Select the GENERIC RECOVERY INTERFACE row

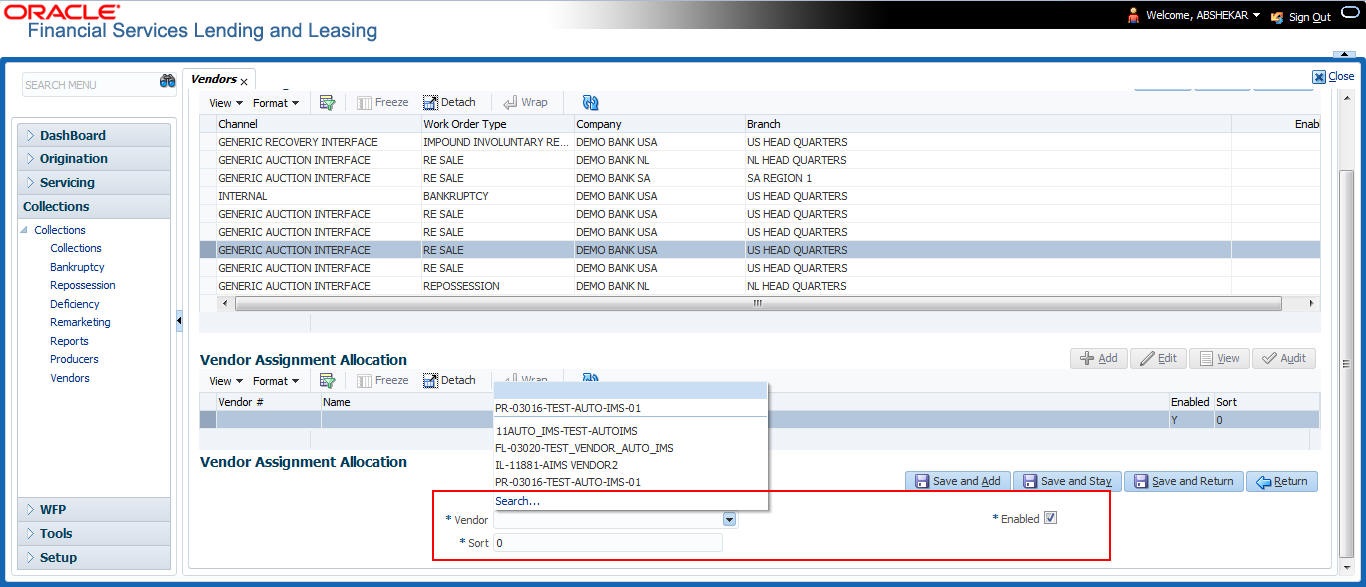pyautogui.click(x=760, y=142)
